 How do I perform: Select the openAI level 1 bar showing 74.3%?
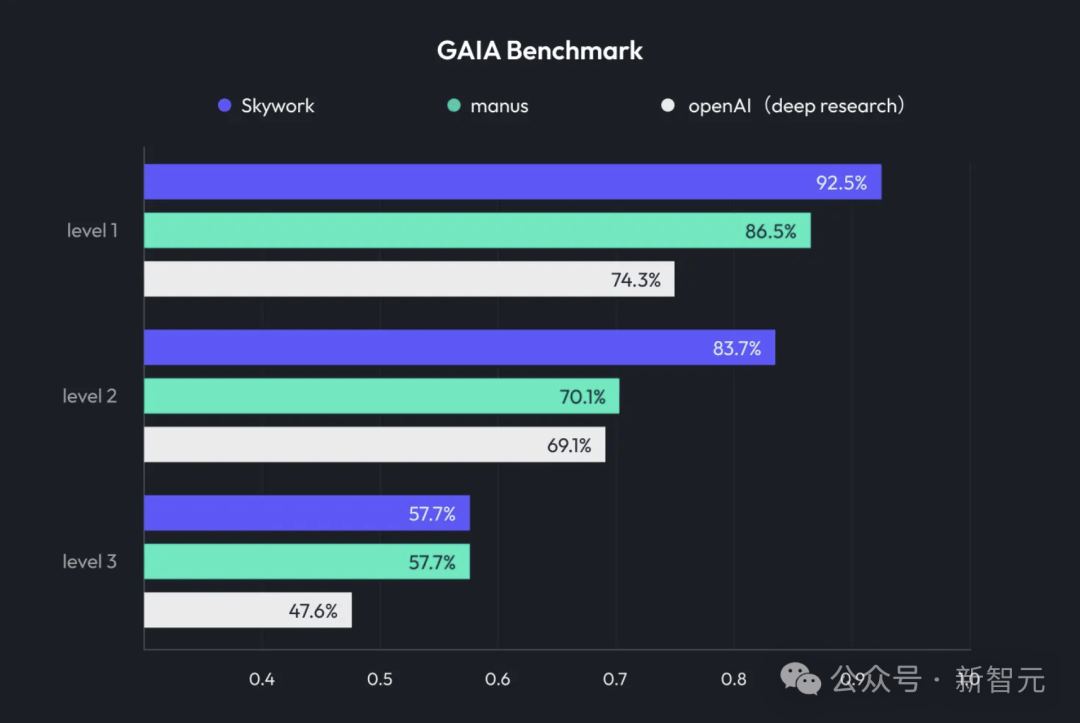pyautogui.click(x=409, y=279)
